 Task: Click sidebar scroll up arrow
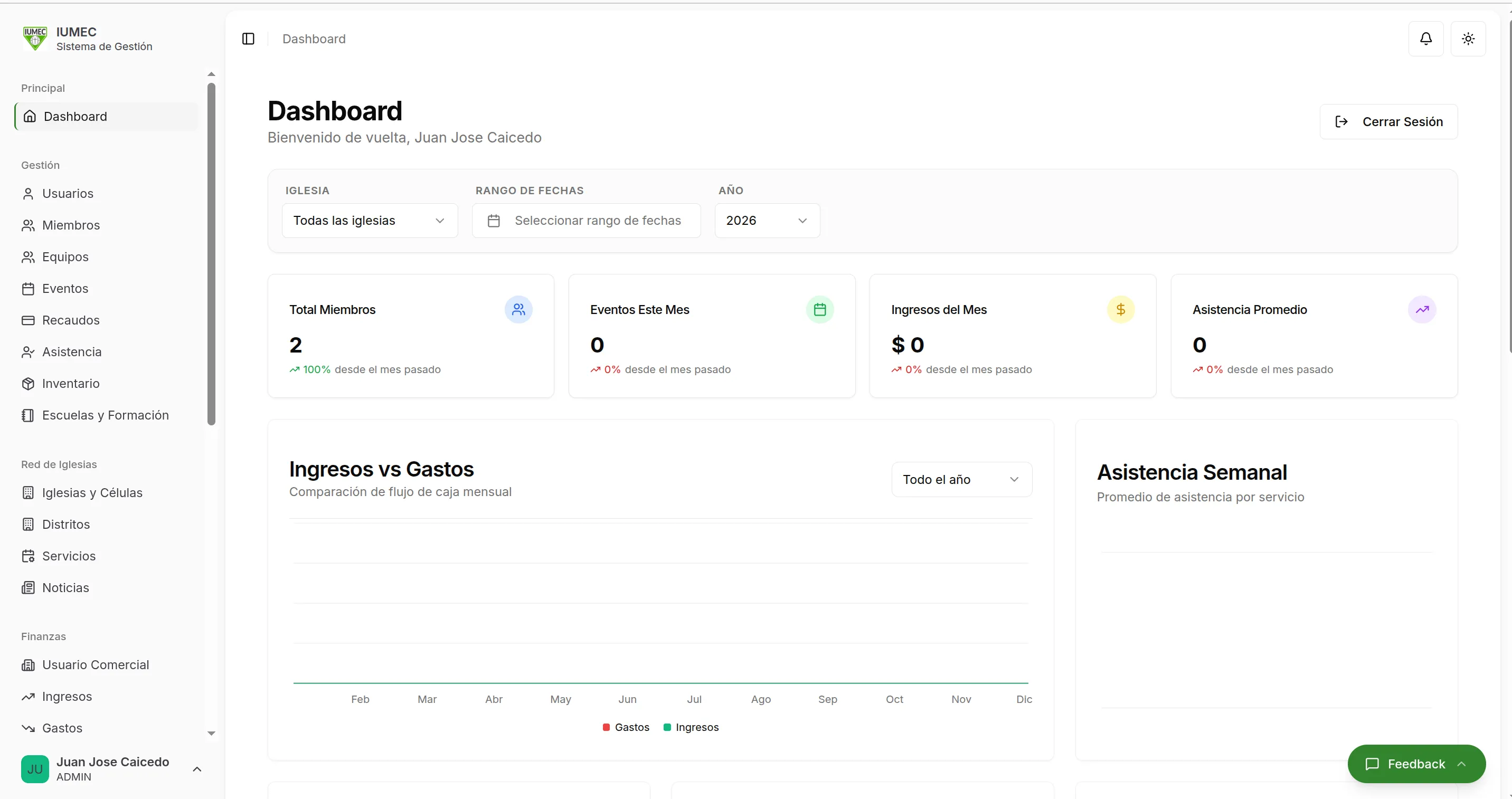211,74
